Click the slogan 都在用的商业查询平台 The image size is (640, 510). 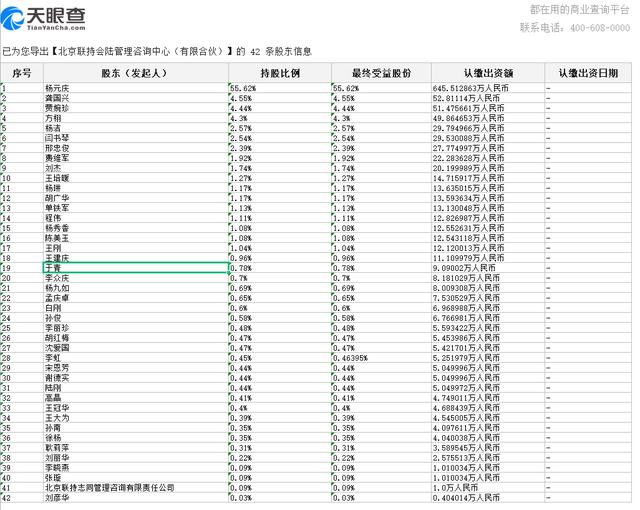[579, 9]
